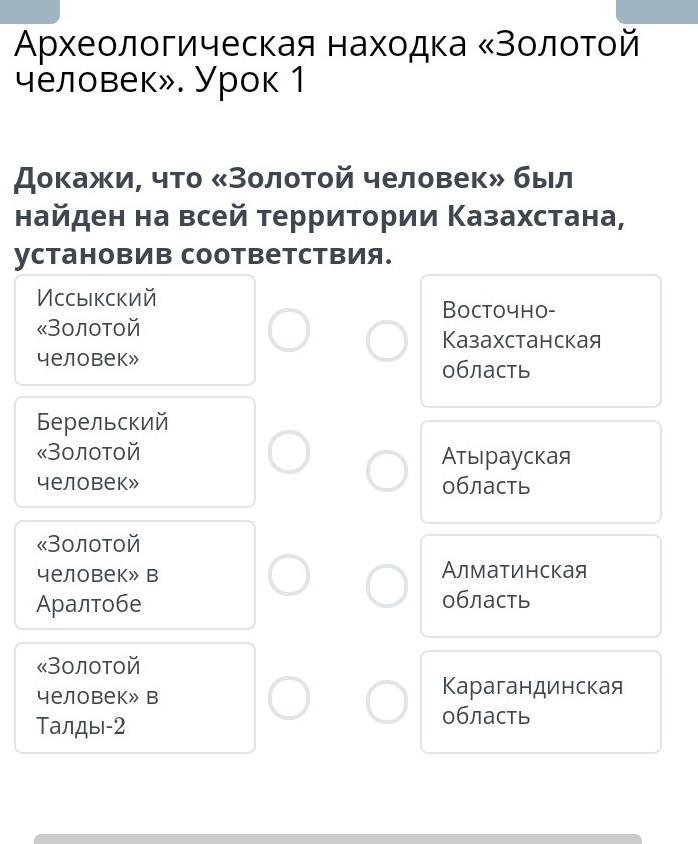This screenshot has height=844, width=698.
Task: Select the circle beside Восточно-Казахстанская область
Action: [387, 341]
